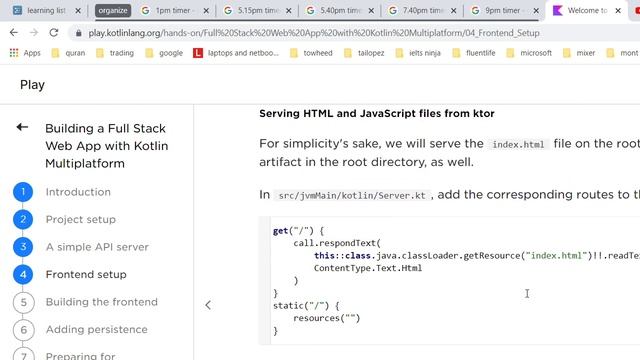Viewport: 640px width, 360px height.
Task: Select the Frontend setup step label
Action: tap(86, 275)
